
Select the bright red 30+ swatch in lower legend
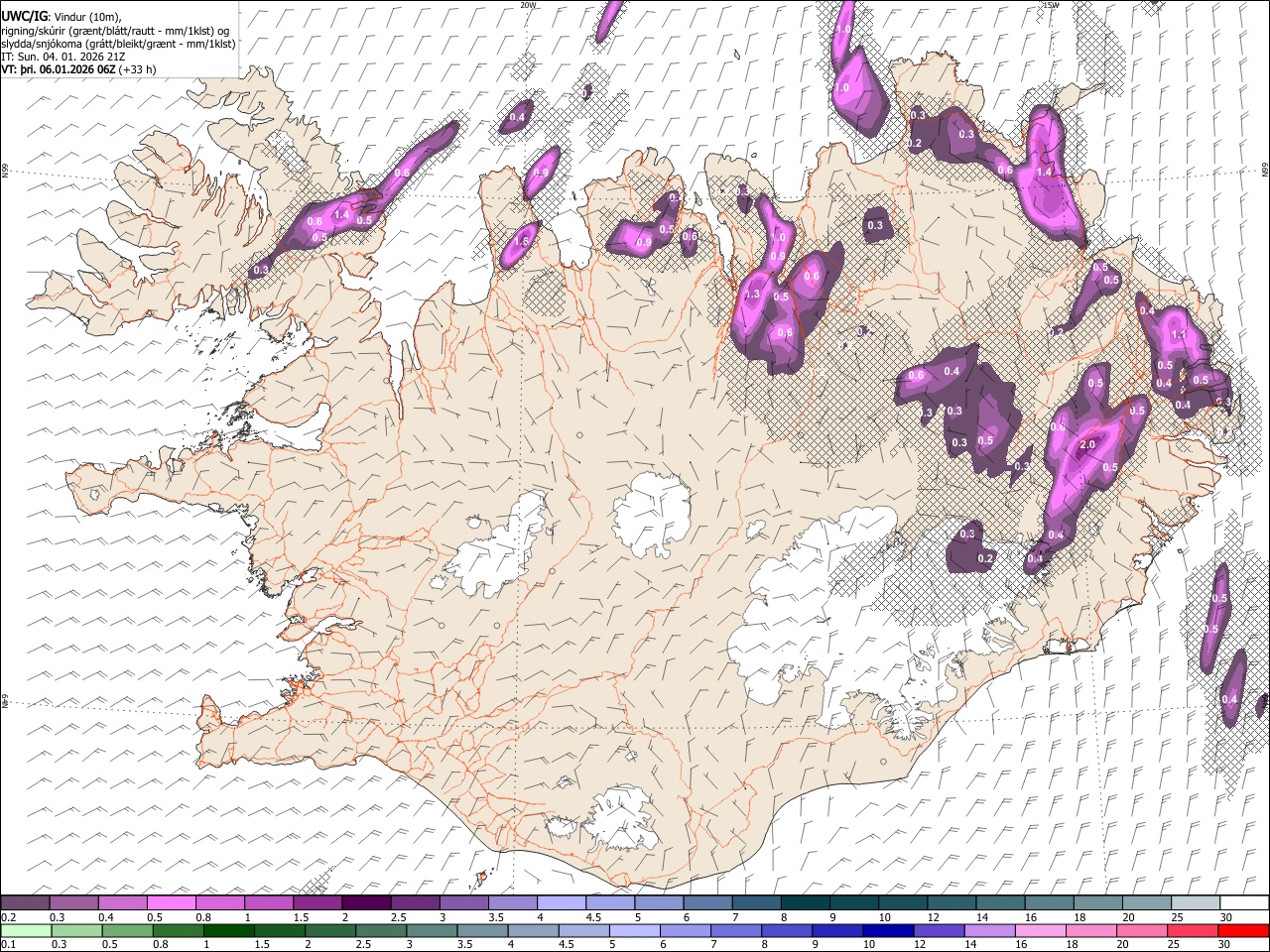[x=1243, y=931]
